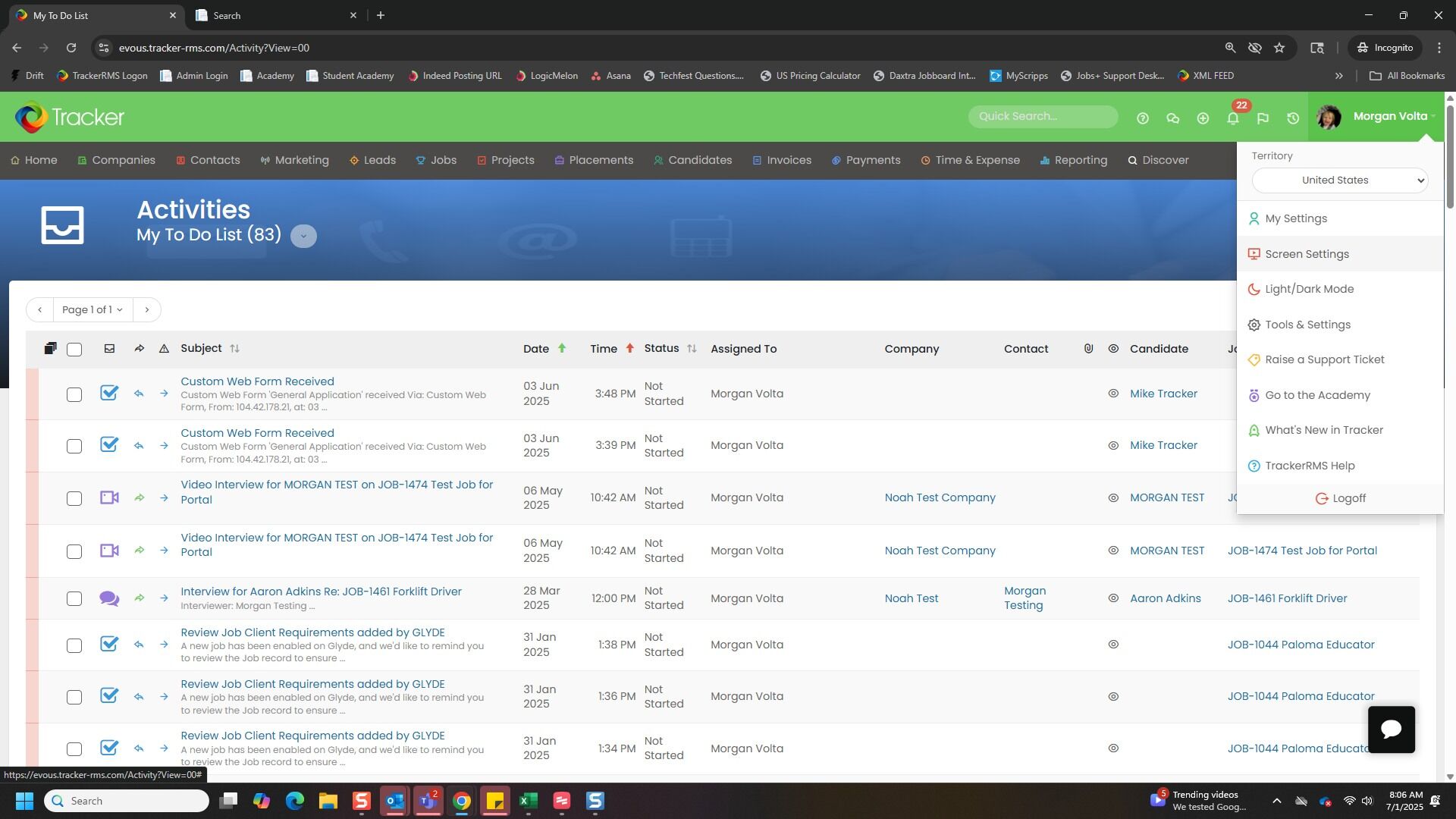Click the help question mark icon in header

point(1143,118)
